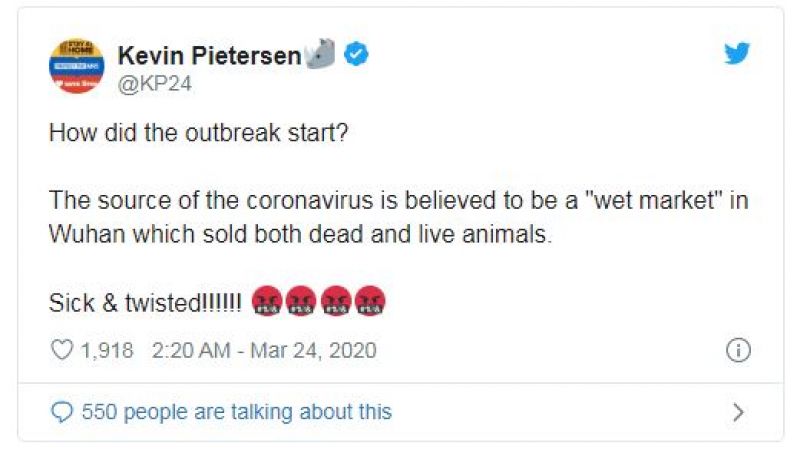
Task: Click the rhino emoji beside the name
Action: (321, 55)
